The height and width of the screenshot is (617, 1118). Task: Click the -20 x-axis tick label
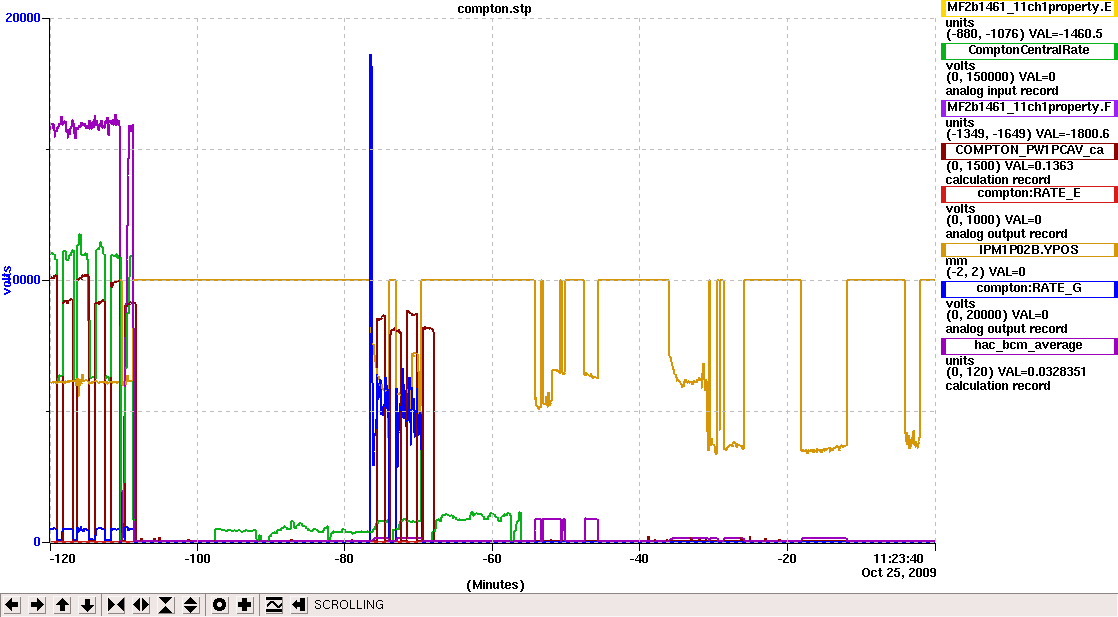(786, 559)
